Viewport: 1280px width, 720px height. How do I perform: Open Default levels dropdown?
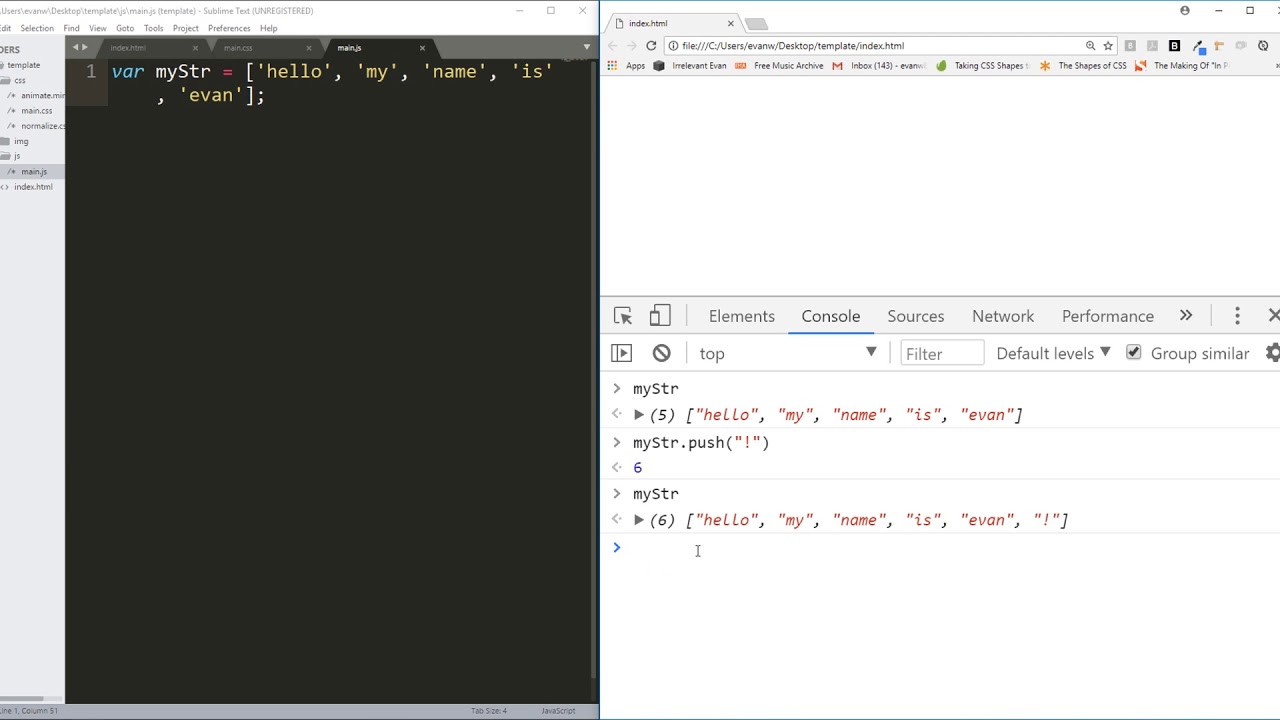1054,353
